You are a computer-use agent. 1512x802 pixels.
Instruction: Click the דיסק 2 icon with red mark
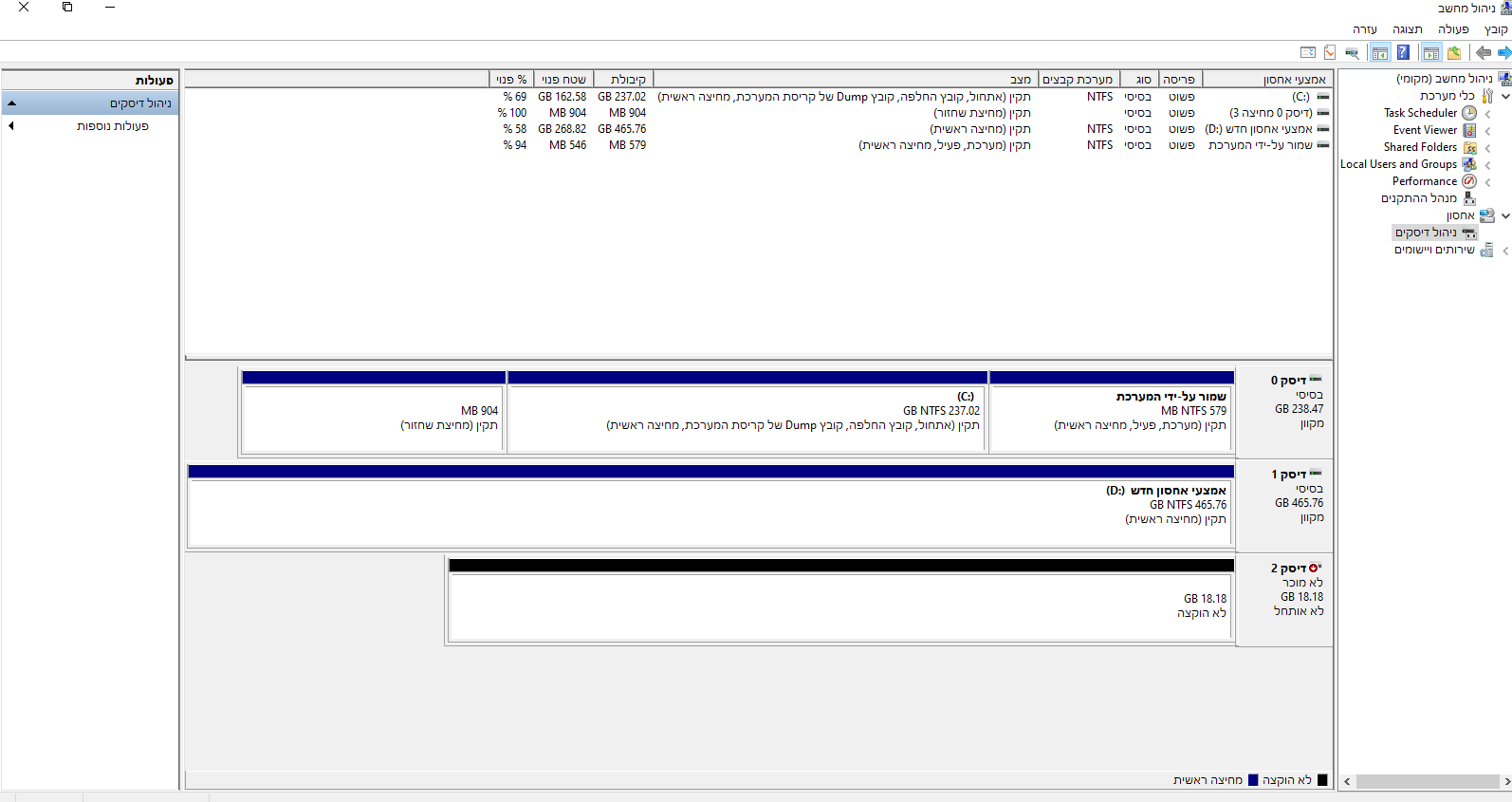click(1315, 568)
